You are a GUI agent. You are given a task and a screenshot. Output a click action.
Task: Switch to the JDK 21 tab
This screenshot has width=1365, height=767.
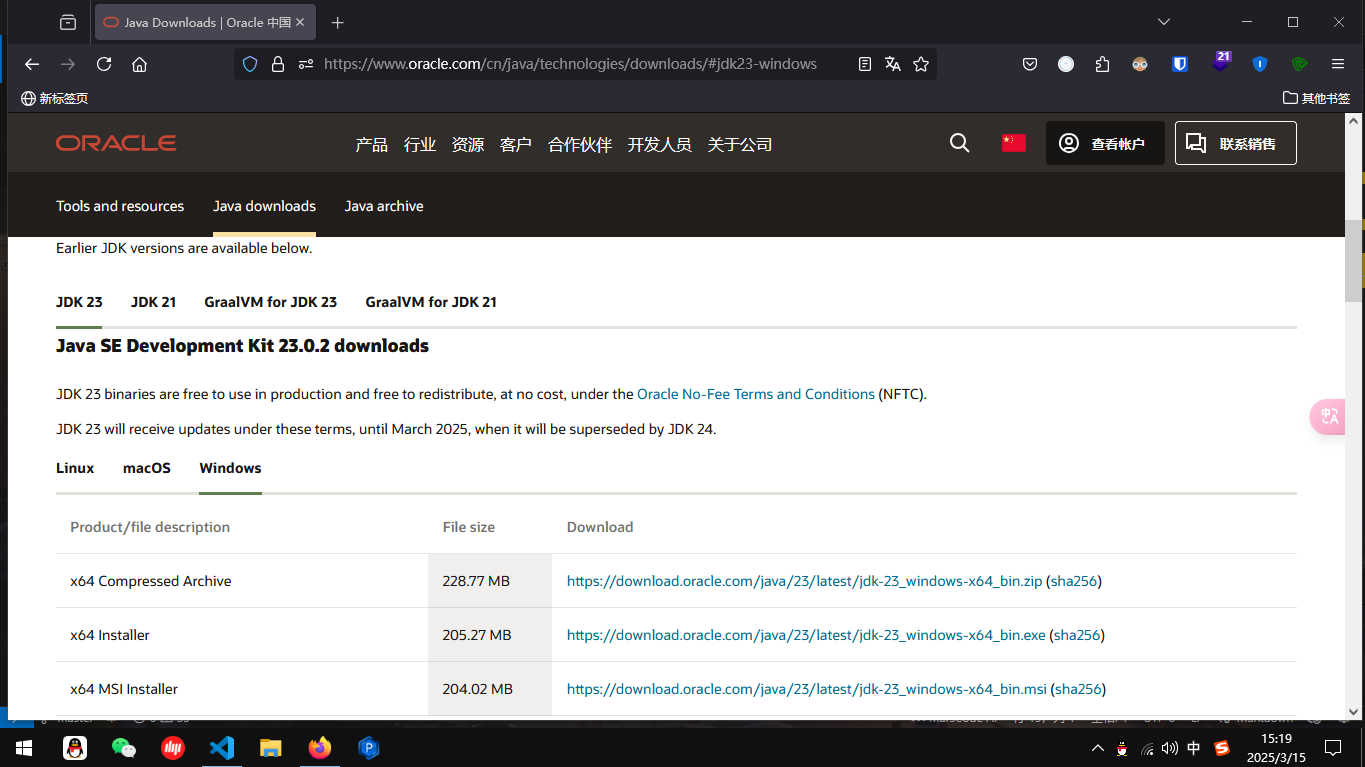[x=153, y=302]
